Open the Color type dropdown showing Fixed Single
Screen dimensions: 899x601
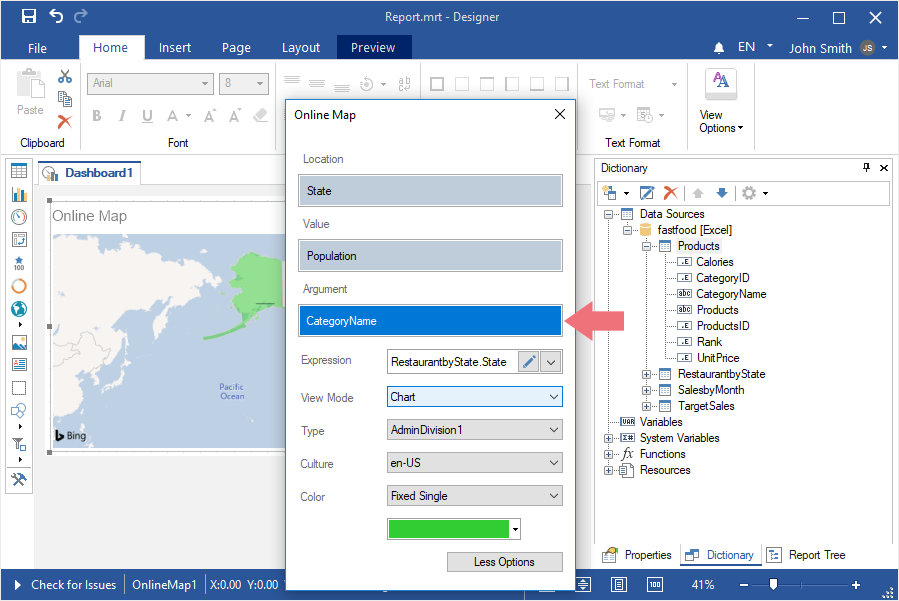click(475, 496)
